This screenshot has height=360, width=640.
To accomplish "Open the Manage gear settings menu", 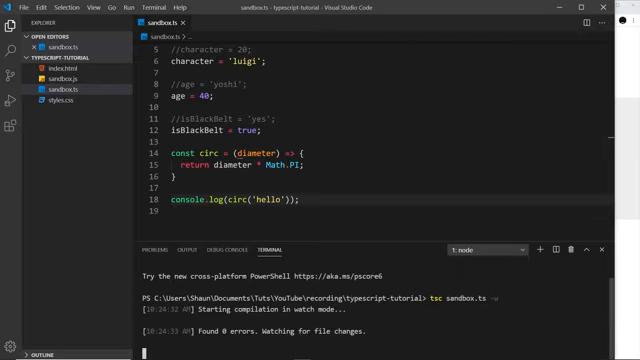I will [10, 347].
